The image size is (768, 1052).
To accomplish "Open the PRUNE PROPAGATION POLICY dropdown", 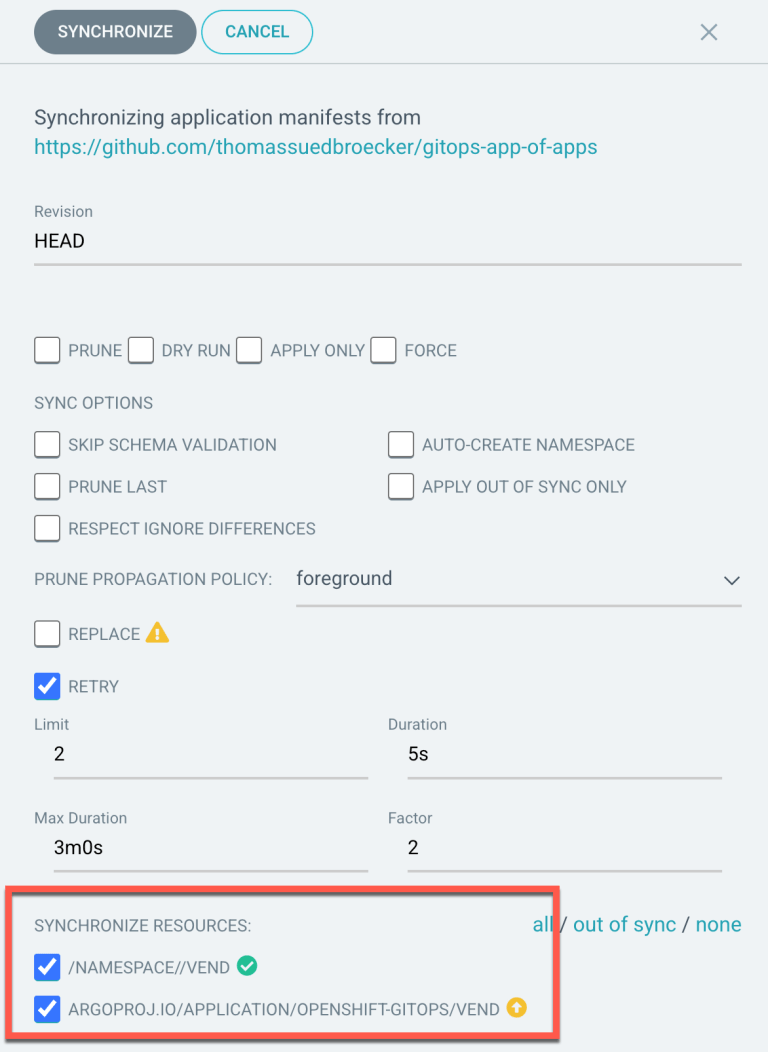I will pyautogui.click(x=731, y=580).
